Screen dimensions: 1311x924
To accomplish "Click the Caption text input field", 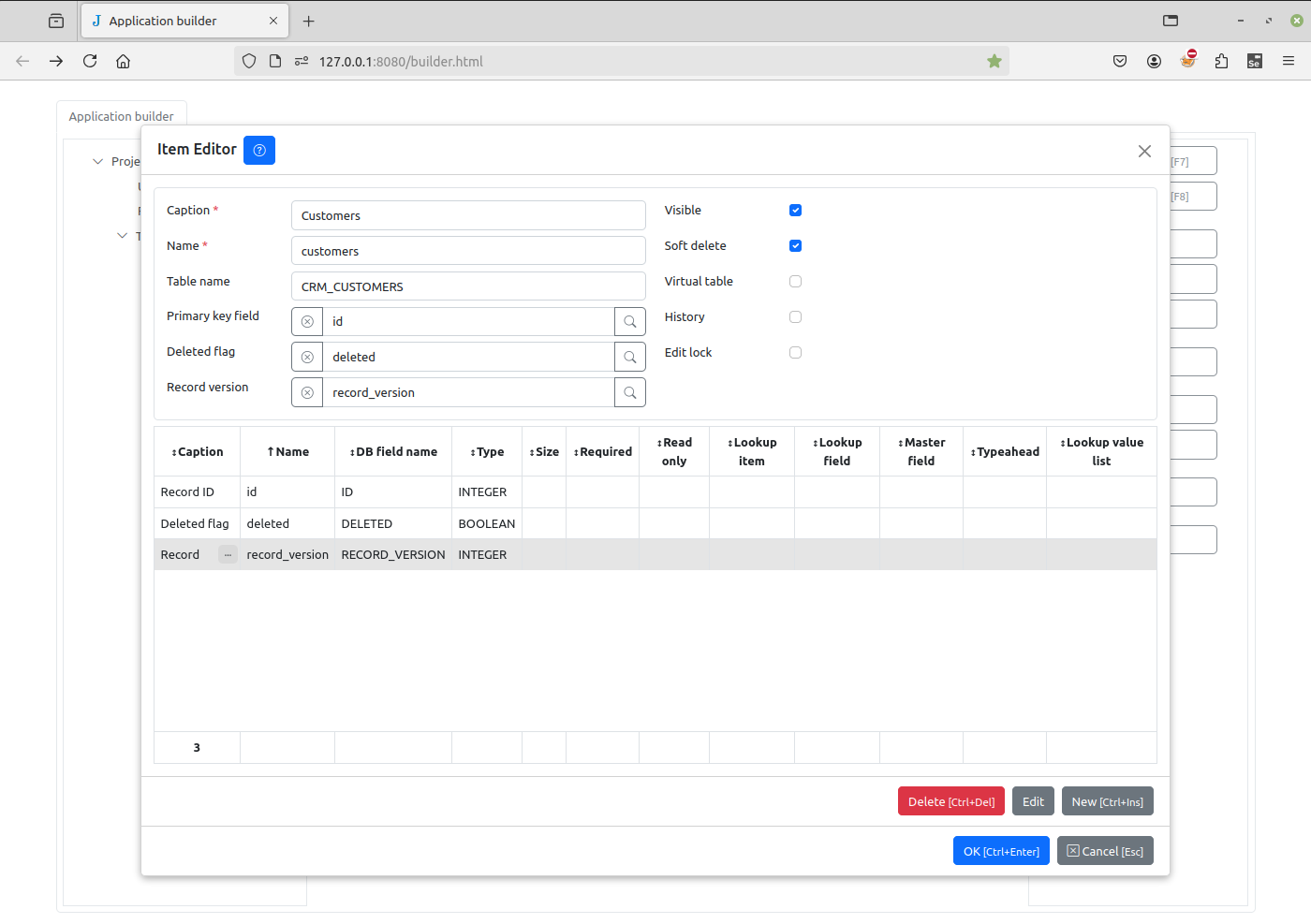I will point(468,216).
